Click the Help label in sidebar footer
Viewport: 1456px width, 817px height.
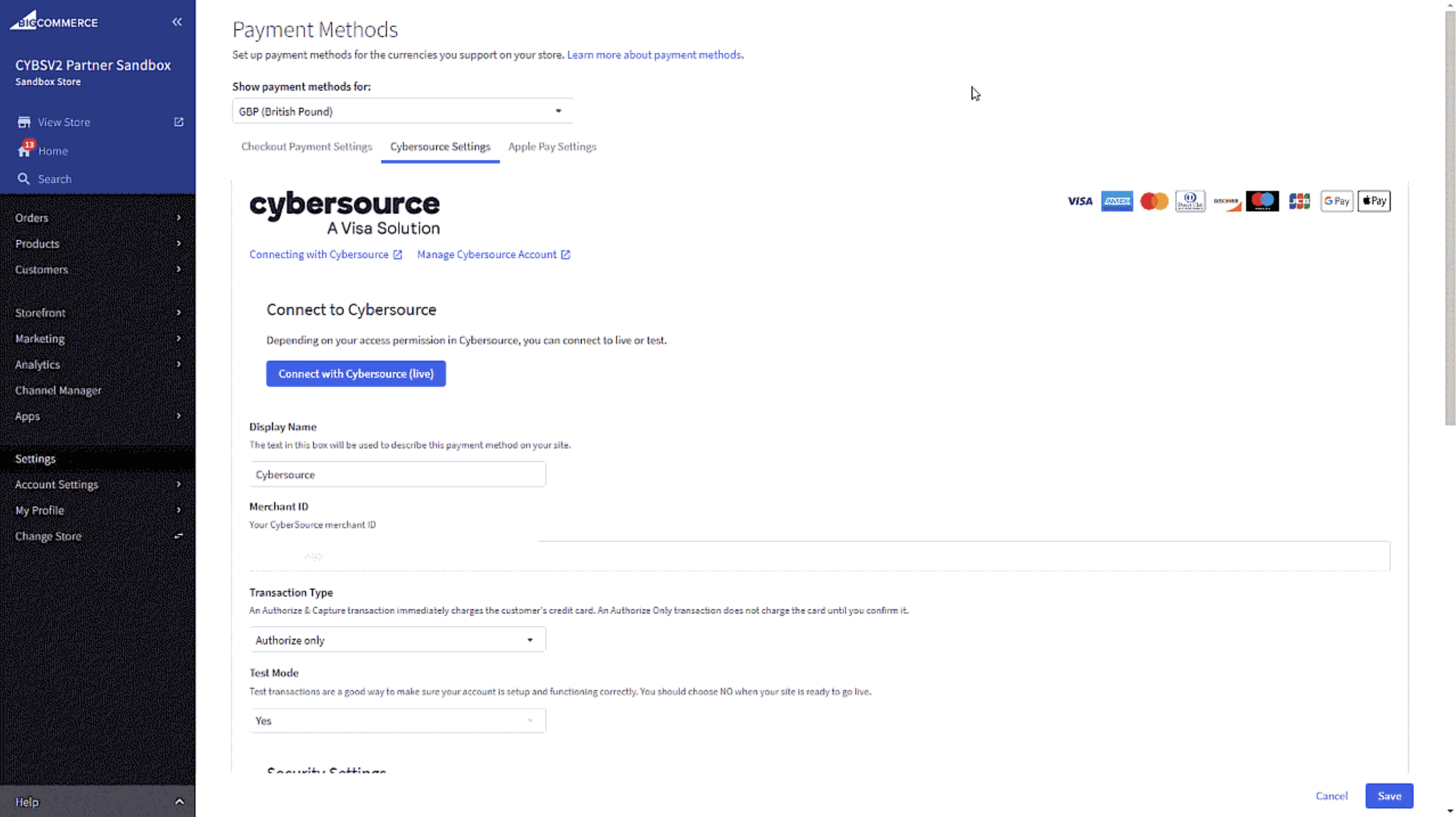[x=26, y=802]
